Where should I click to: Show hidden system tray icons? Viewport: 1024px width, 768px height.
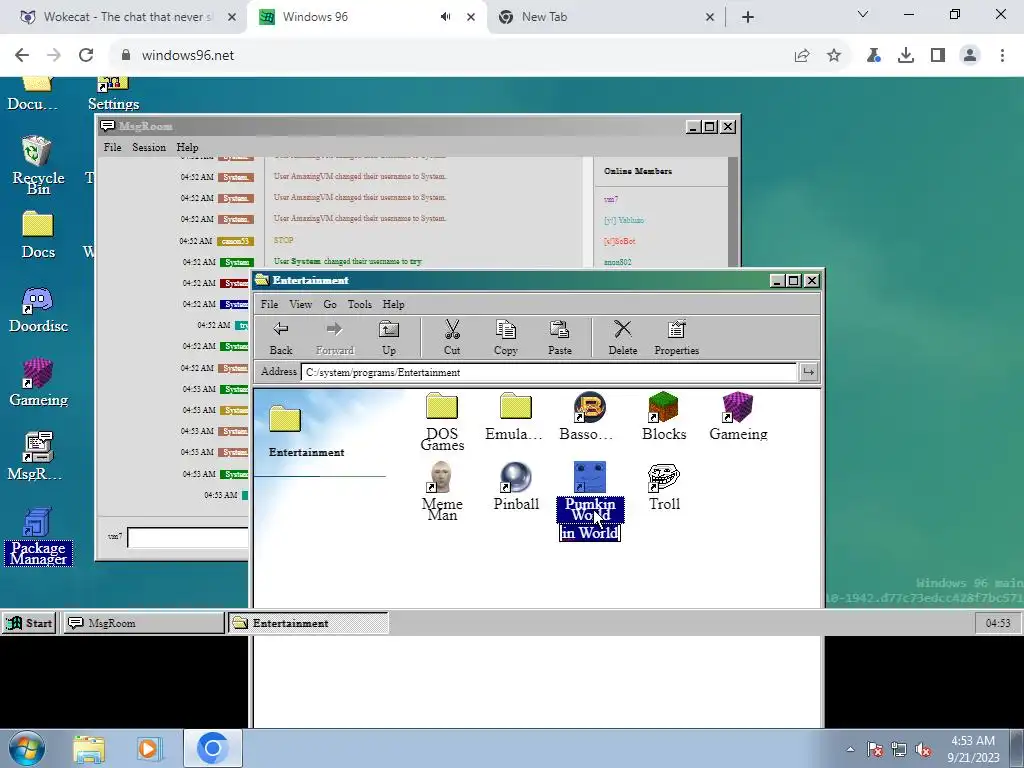point(850,749)
